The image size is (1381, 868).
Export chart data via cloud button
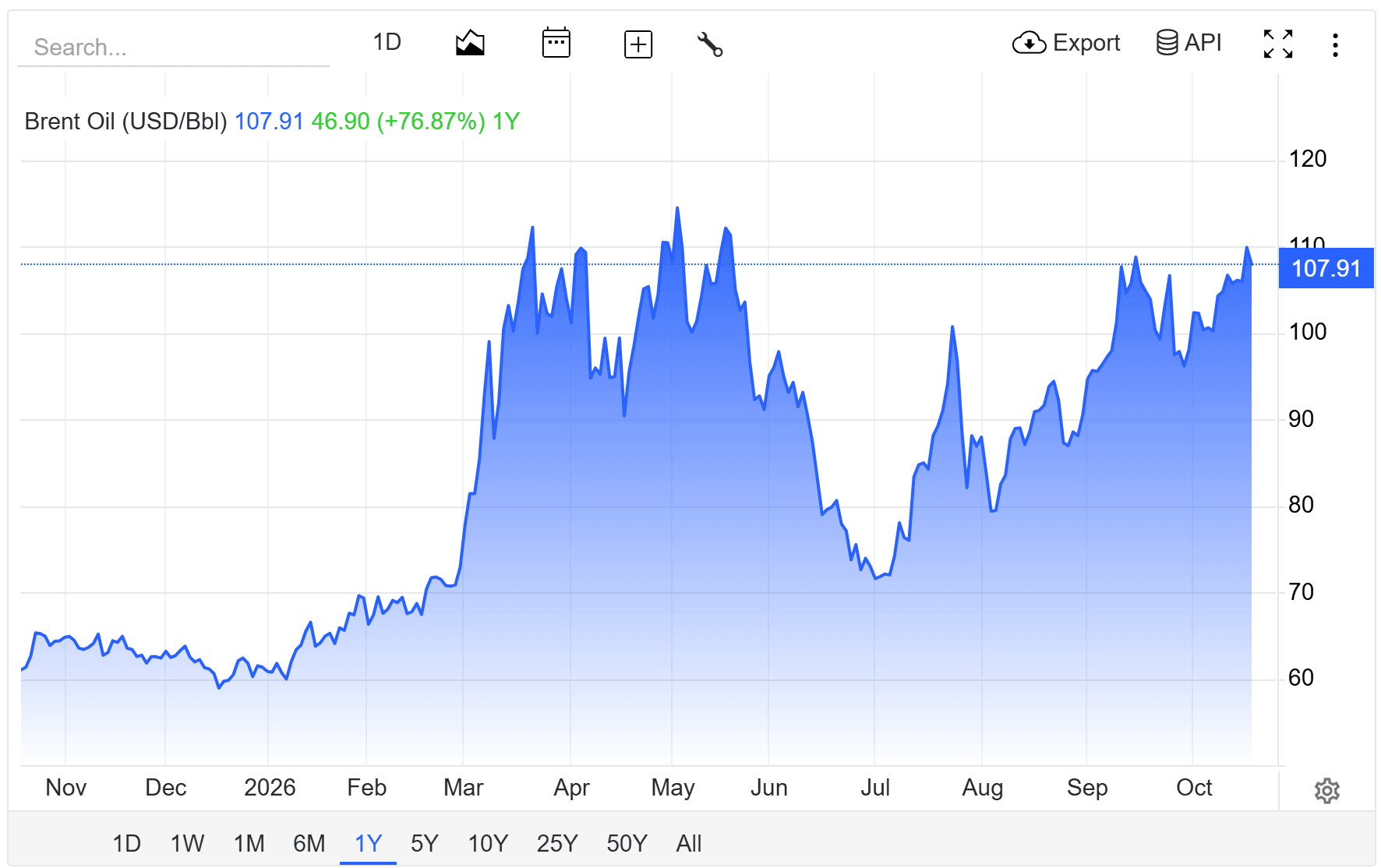tap(1066, 43)
